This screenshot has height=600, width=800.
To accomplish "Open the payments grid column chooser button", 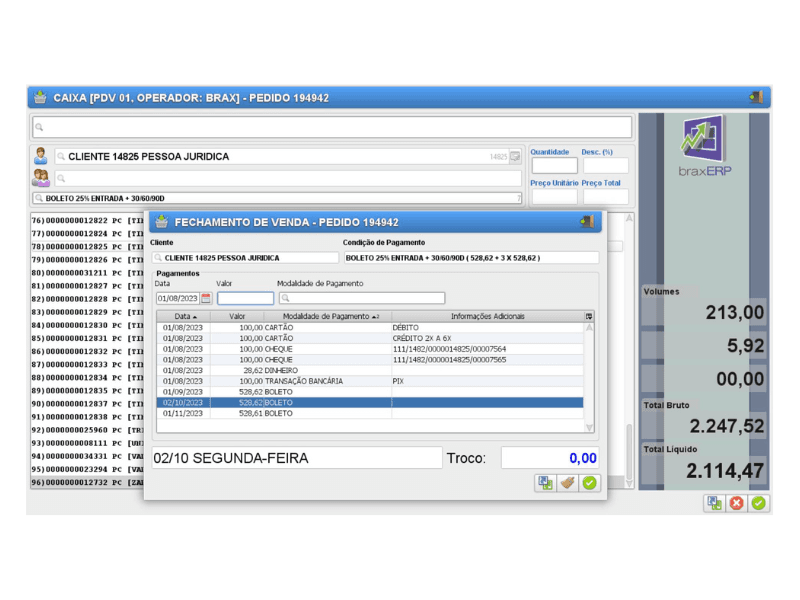I will click(589, 316).
